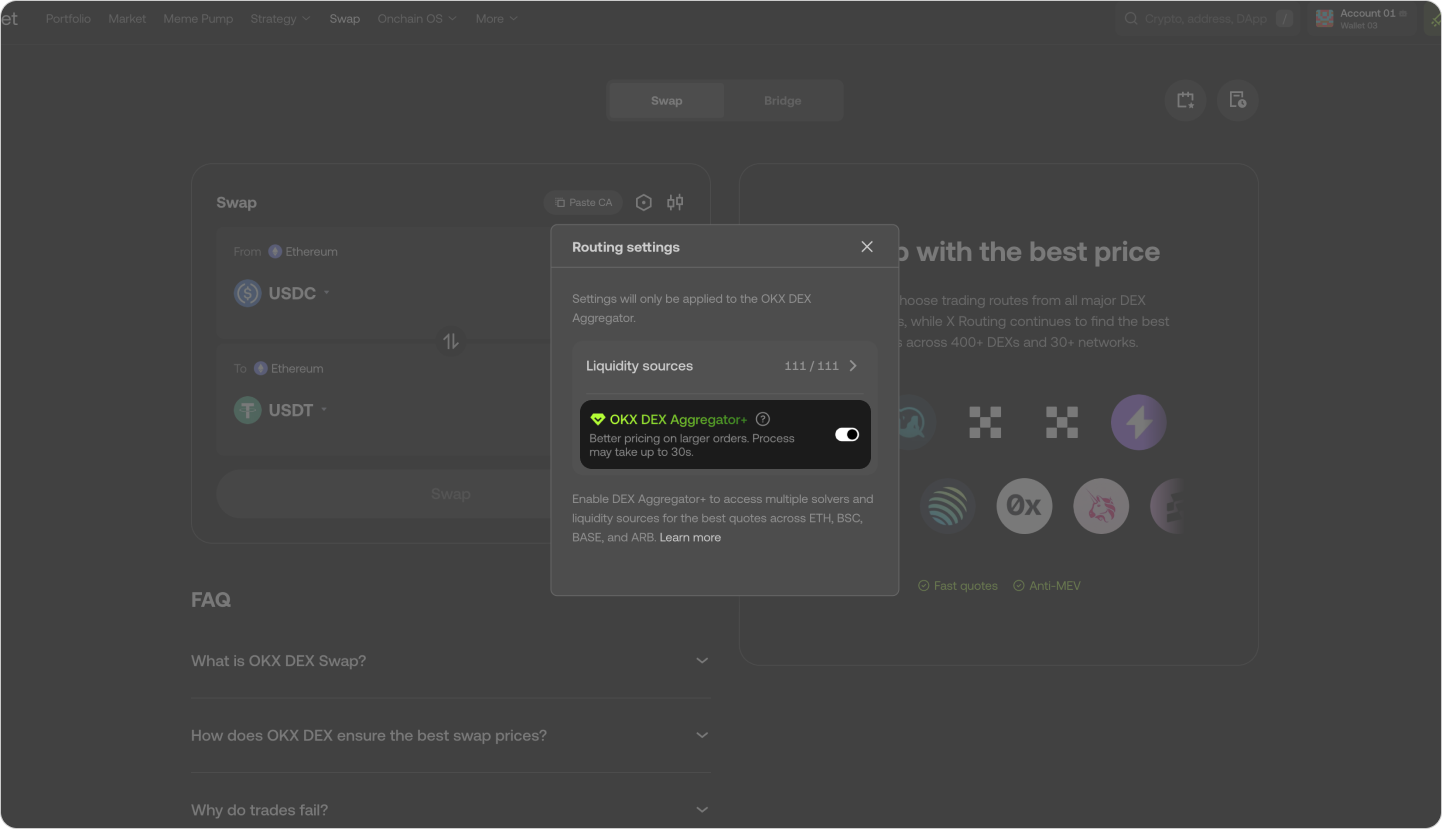This screenshot has height=829, width=1442.
Task: Expand the best swap prices FAQ question
Action: coord(451,735)
